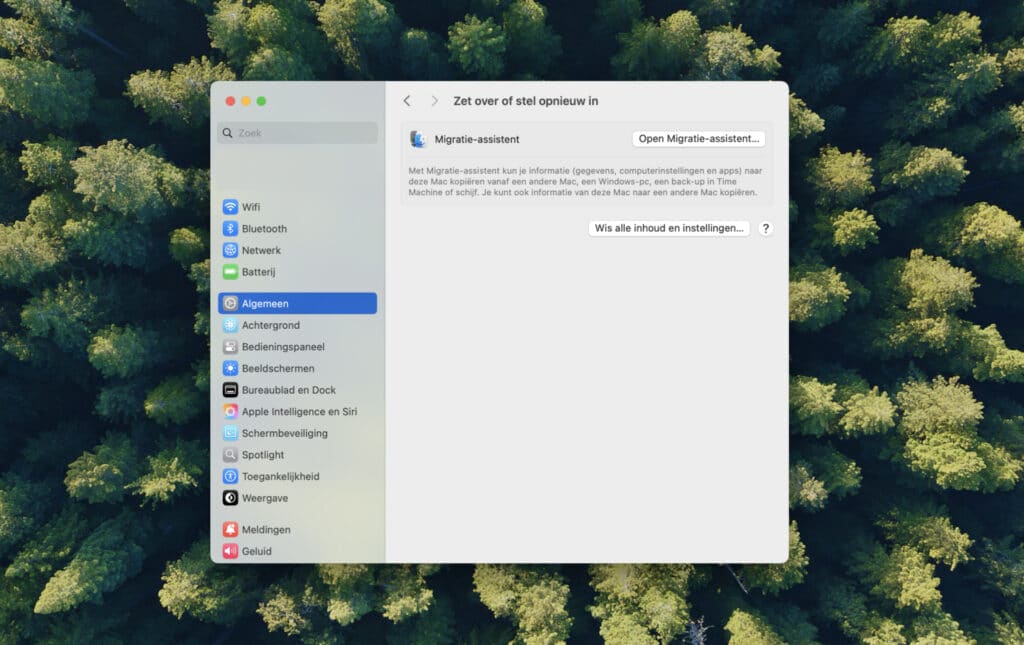This screenshot has width=1024, height=645.
Task: Click the Zoek search field
Action: coord(298,133)
